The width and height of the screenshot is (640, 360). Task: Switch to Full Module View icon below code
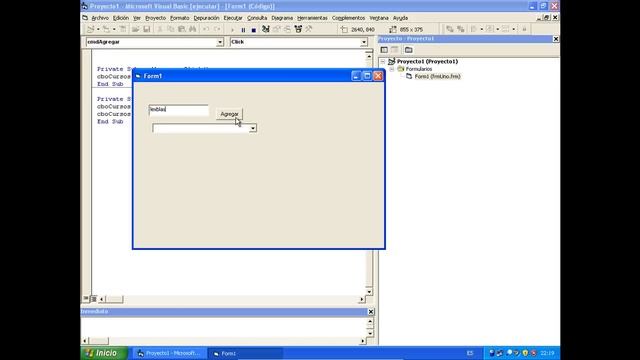93,299
